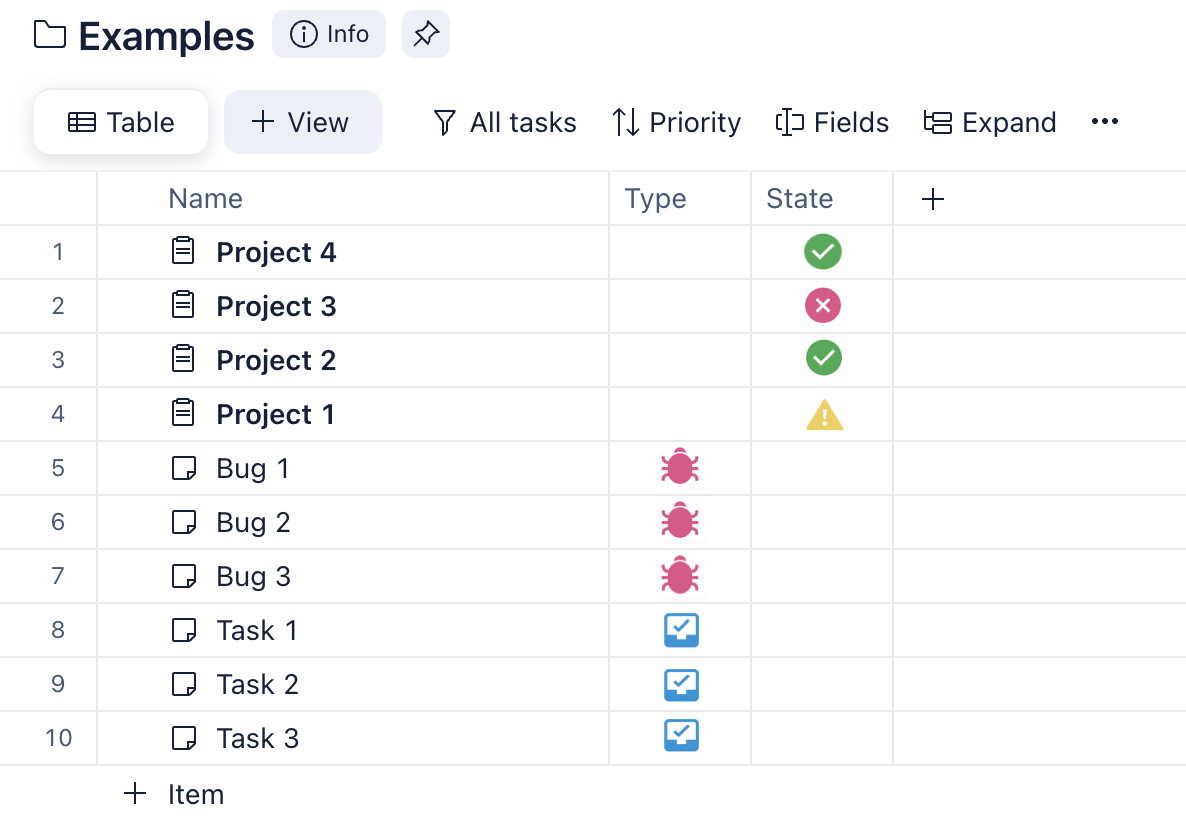
Task: Click the folder icon beside Examples title
Action: point(49,35)
